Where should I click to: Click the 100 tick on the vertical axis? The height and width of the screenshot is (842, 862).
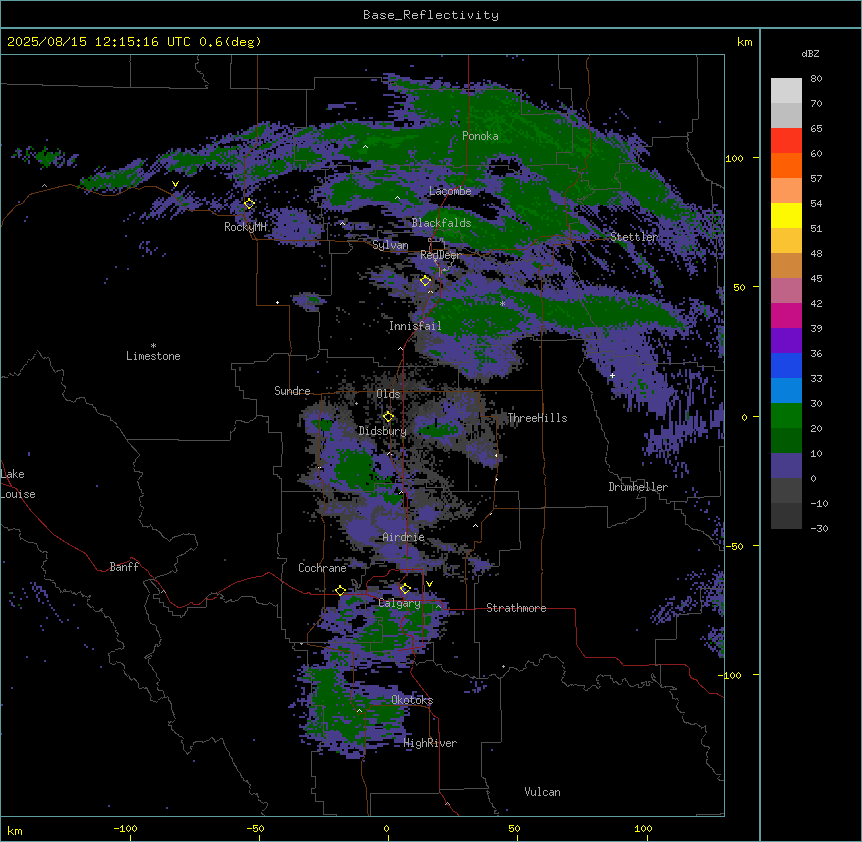(734, 158)
